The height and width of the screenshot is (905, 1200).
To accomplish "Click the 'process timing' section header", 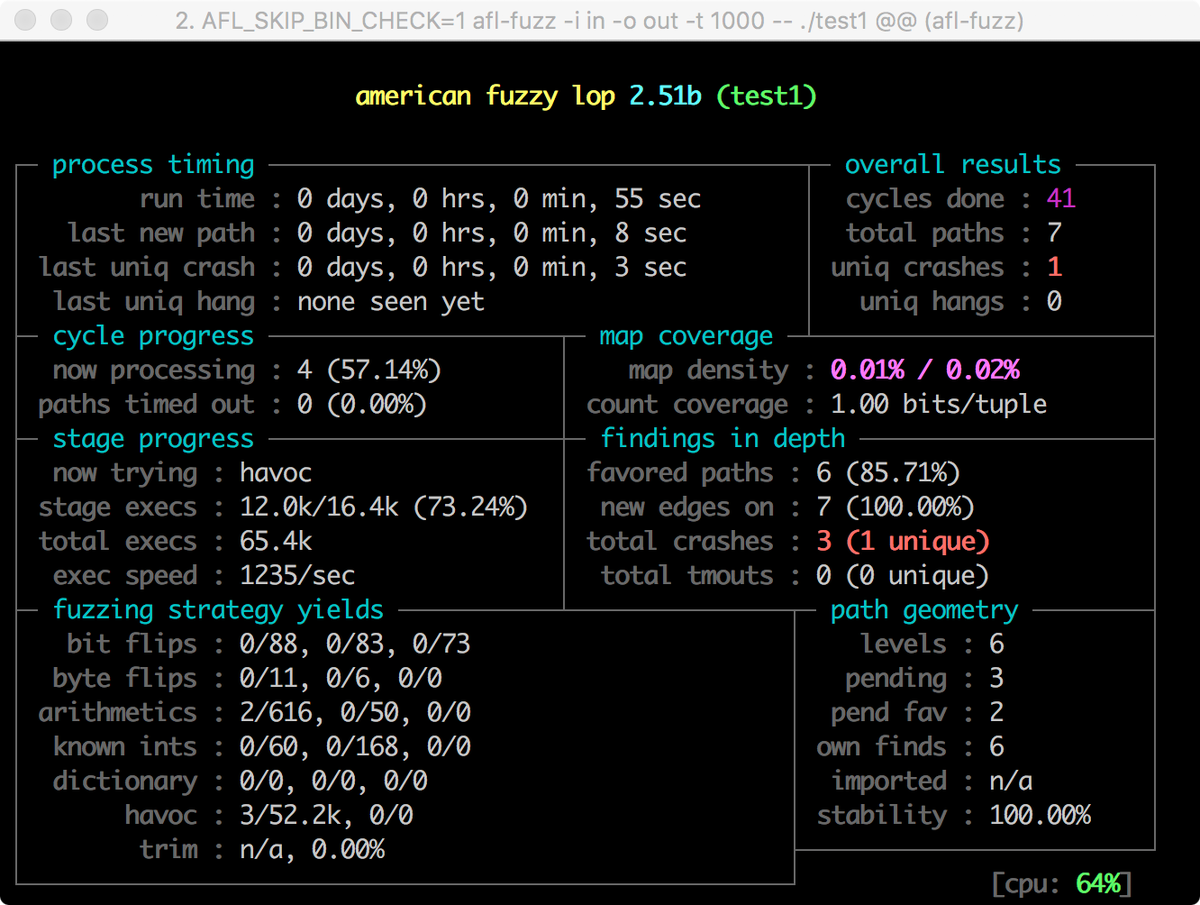I will click(153, 165).
